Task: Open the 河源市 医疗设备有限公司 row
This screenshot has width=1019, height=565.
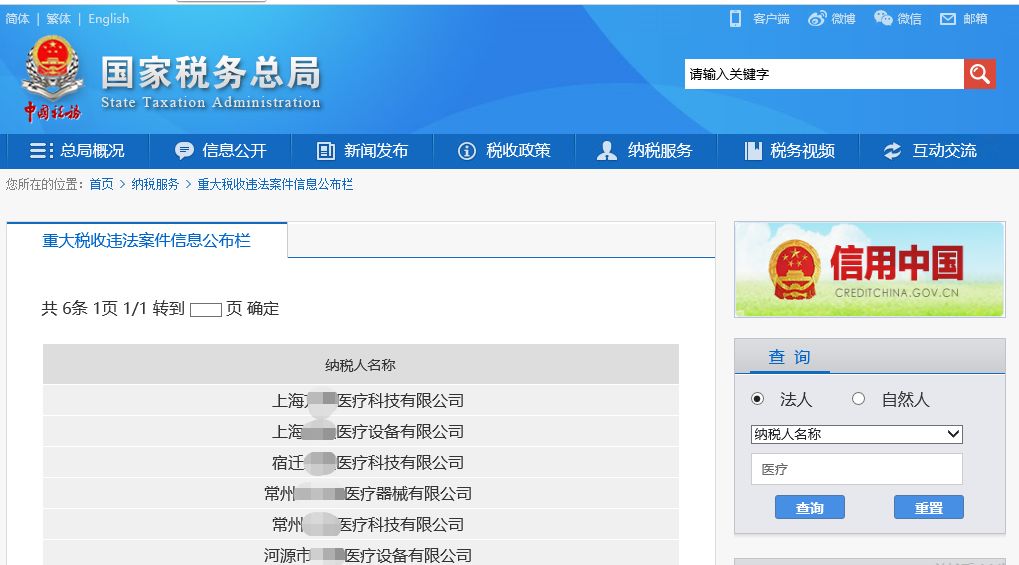Action: click(x=361, y=555)
